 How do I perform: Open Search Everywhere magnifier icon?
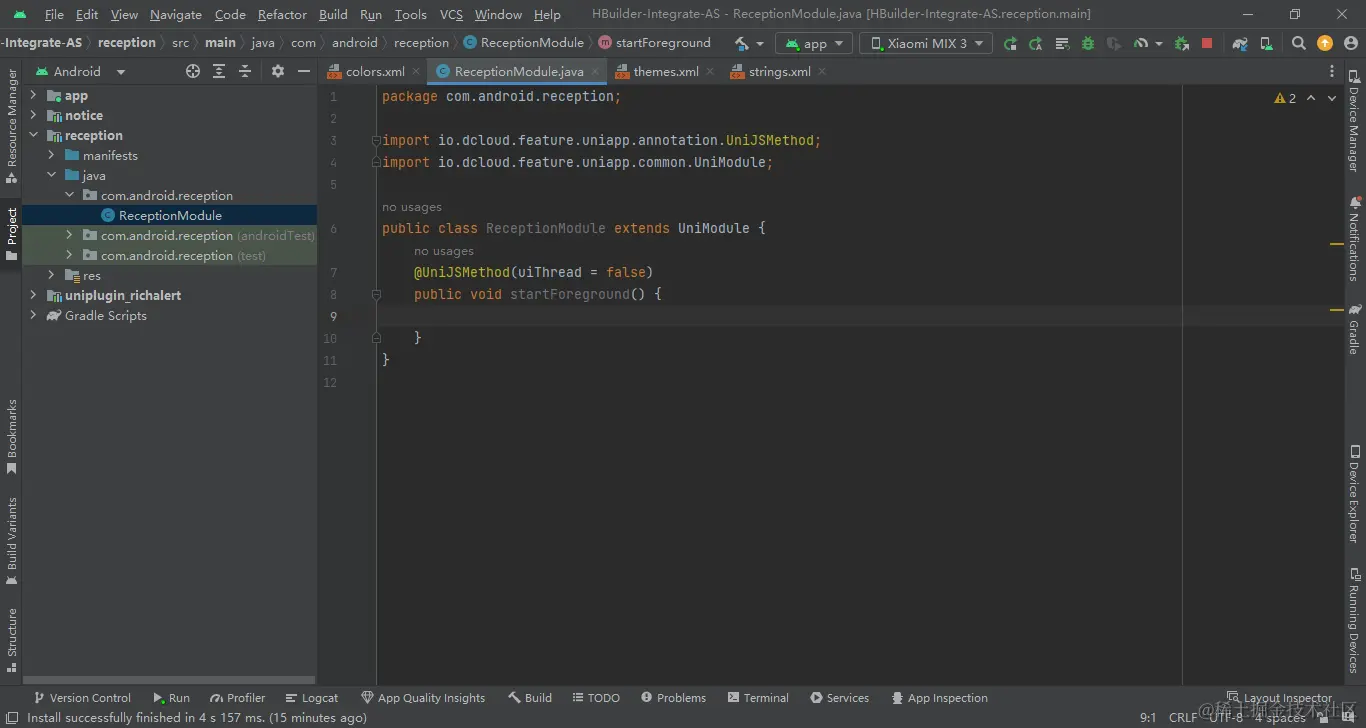pyautogui.click(x=1298, y=43)
